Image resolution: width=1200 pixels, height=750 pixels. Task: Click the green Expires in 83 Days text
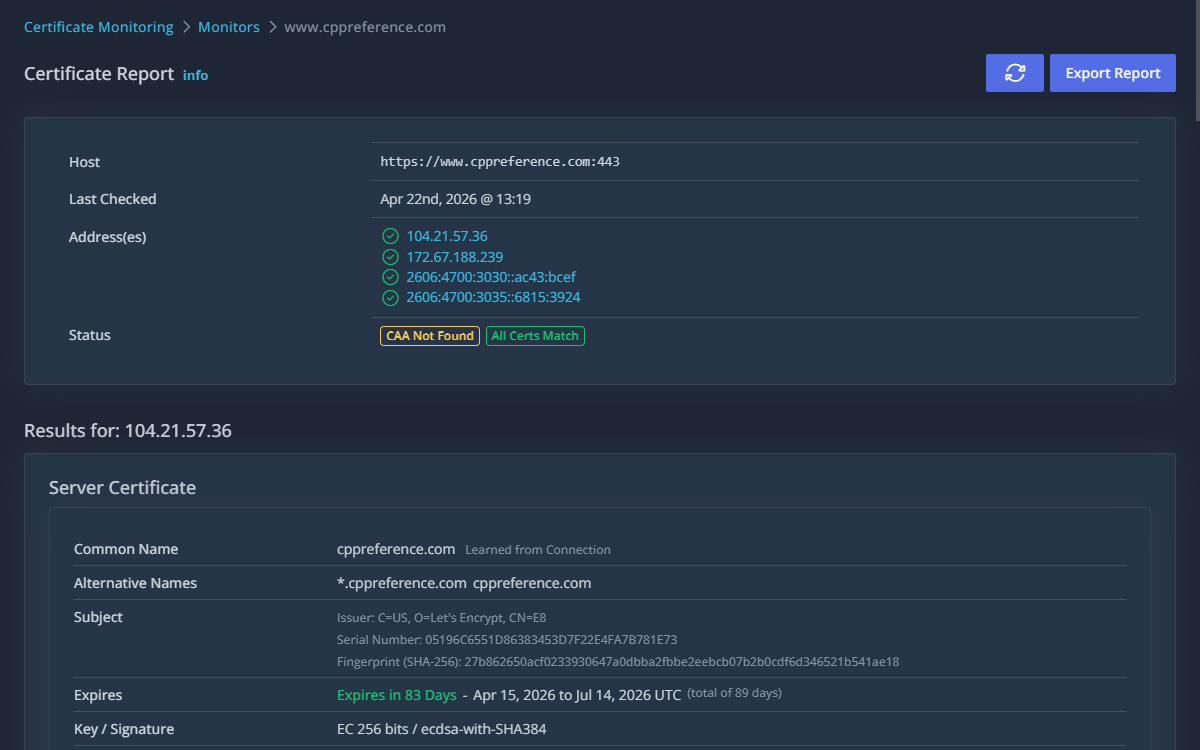pos(396,695)
